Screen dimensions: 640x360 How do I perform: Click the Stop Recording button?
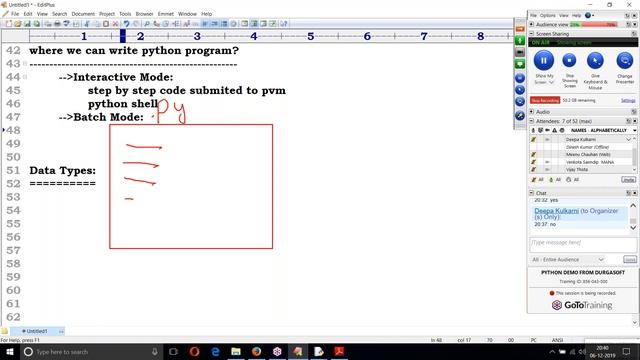pos(544,100)
